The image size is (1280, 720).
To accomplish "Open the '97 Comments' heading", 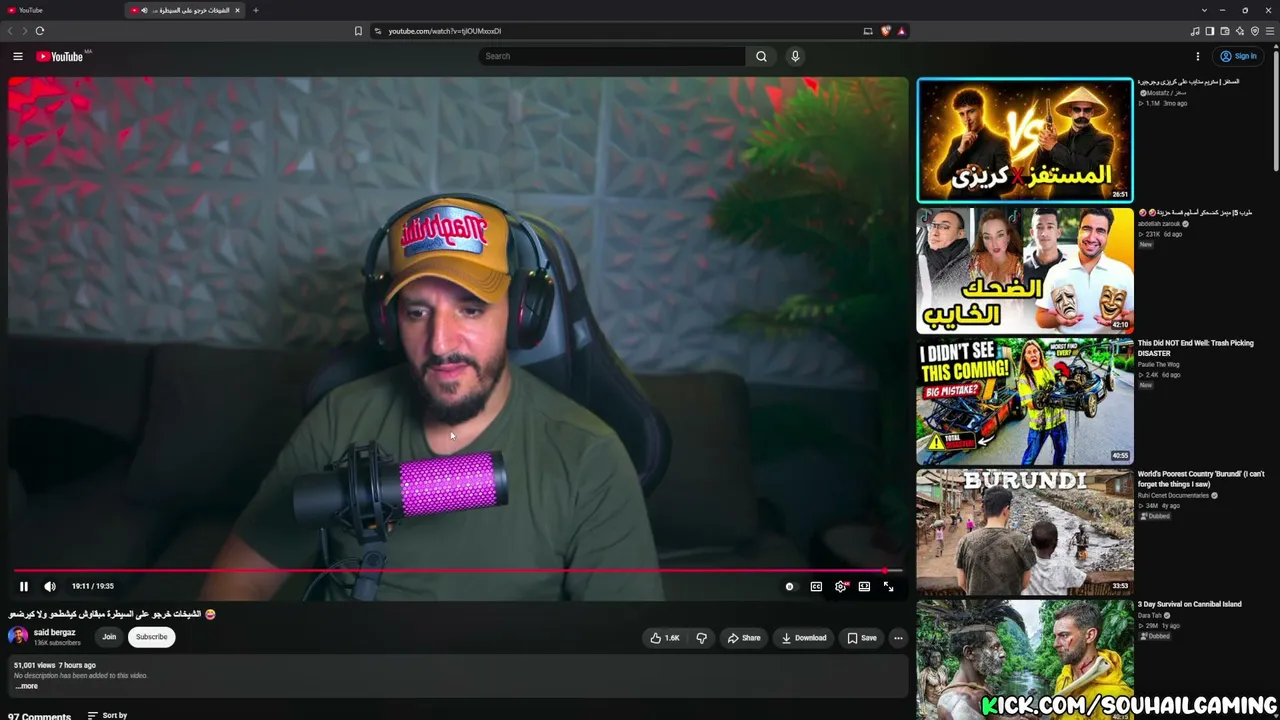I will click(40, 716).
